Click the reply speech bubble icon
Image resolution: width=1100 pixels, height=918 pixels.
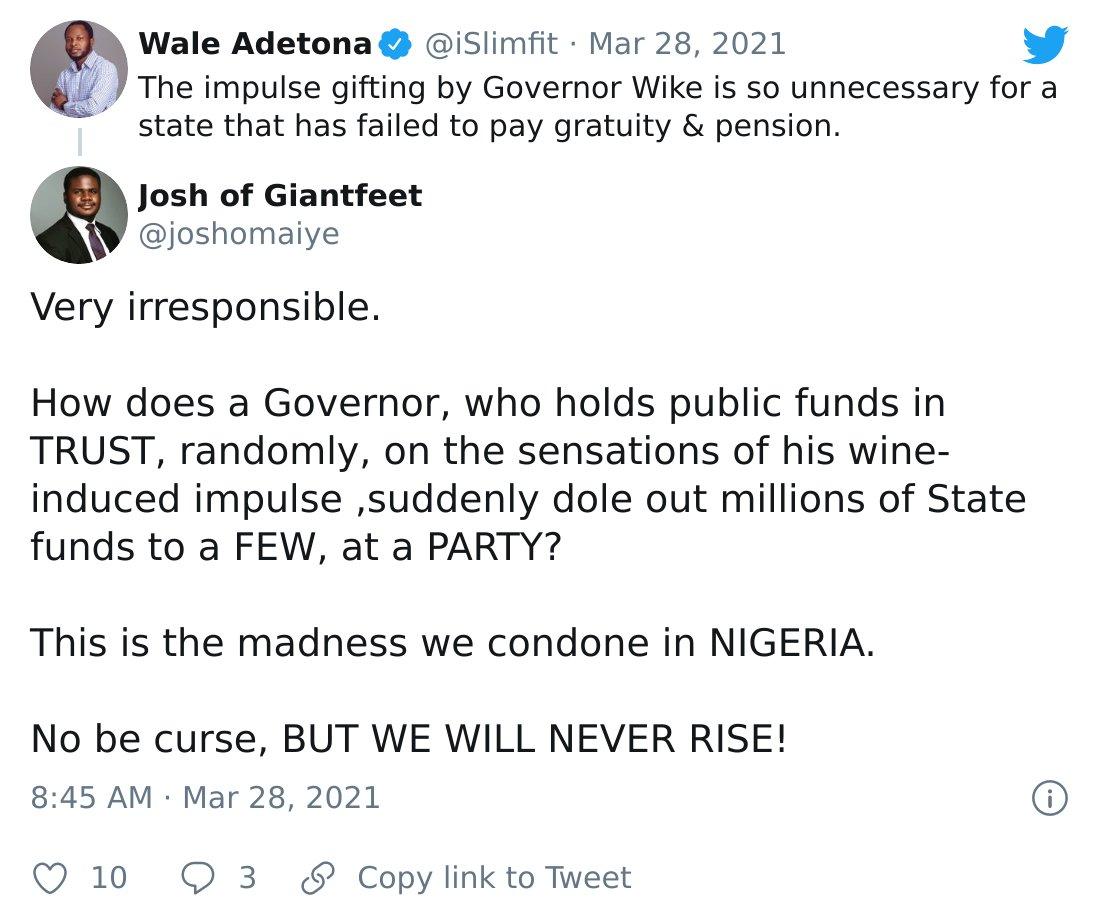(x=196, y=877)
